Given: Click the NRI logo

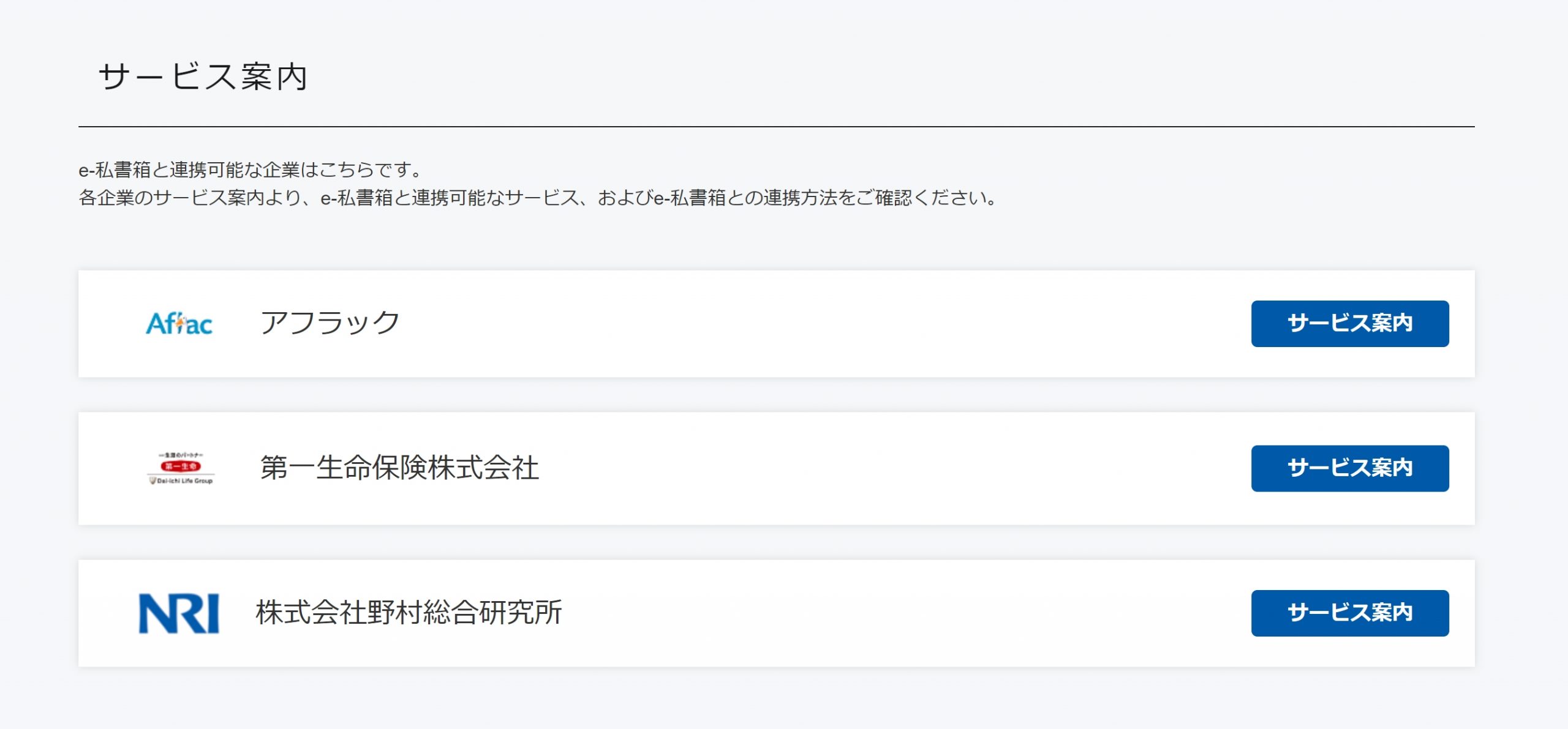Looking at the screenshot, I should (179, 613).
